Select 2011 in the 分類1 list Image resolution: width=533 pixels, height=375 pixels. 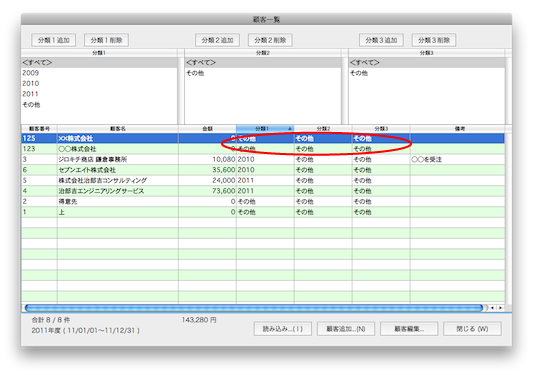99,94
